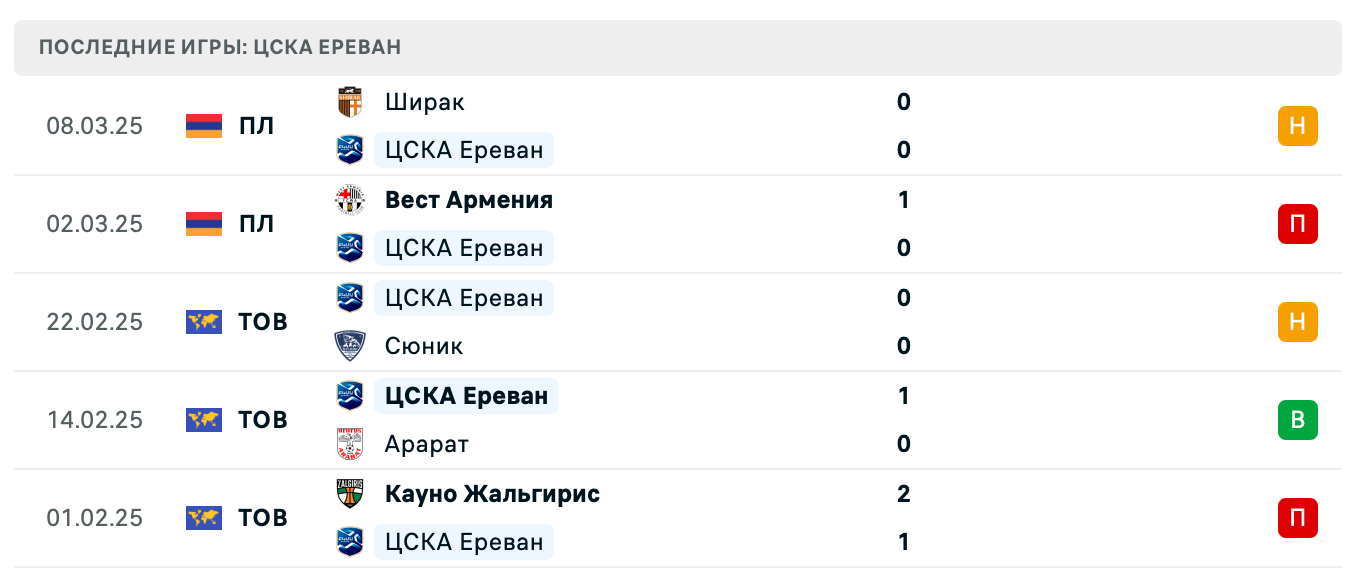
Task: Select the Кауно Жальгирис team badge
Action: [x=350, y=494]
